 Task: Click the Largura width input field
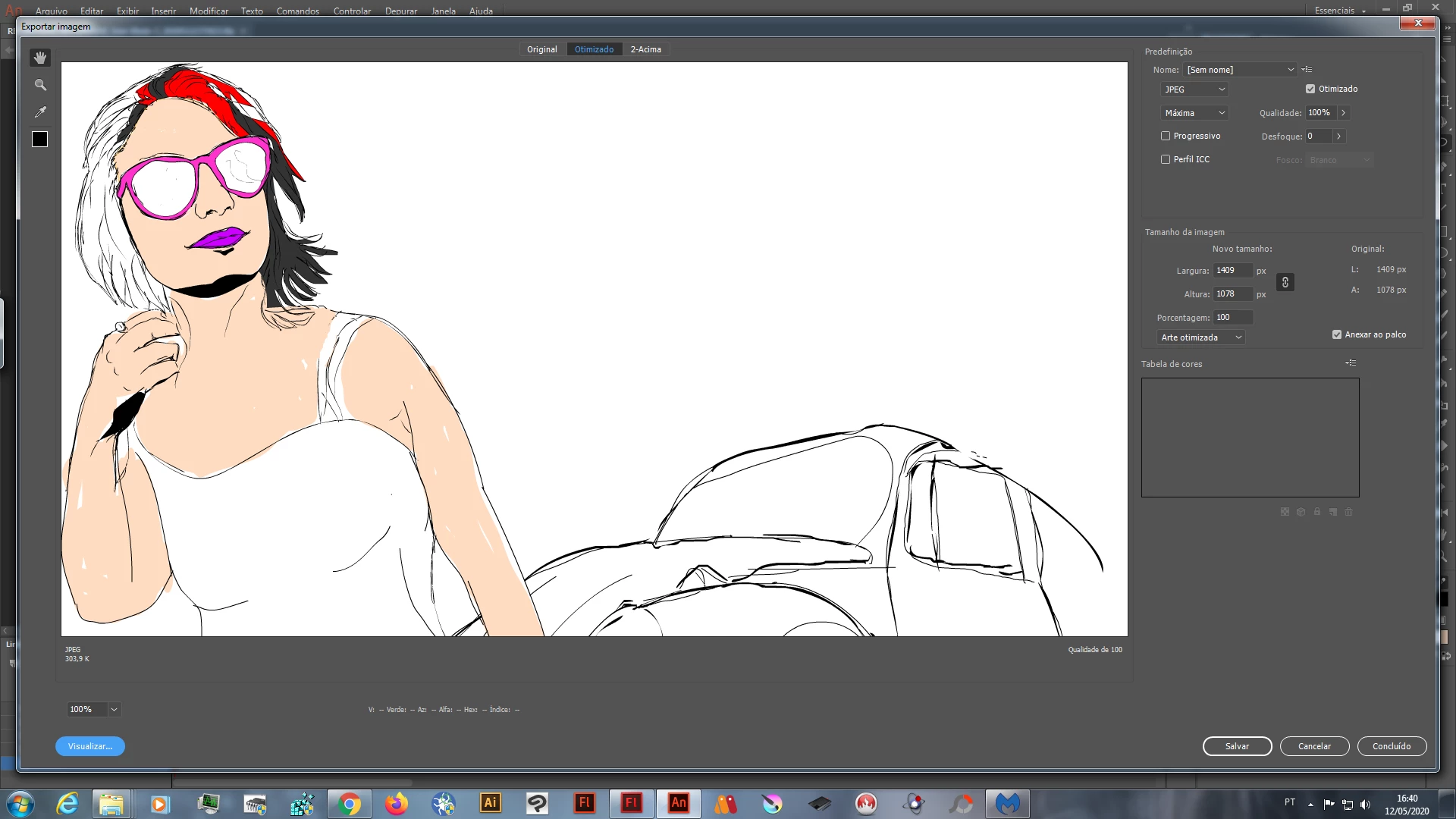pyautogui.click(x=1232, y=271)
